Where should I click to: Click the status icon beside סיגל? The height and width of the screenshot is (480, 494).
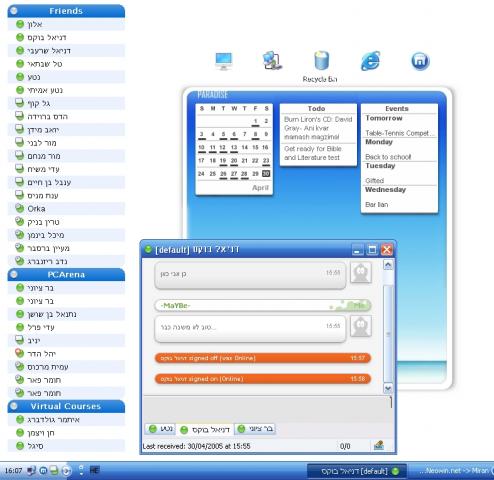(x=20, y=446)
